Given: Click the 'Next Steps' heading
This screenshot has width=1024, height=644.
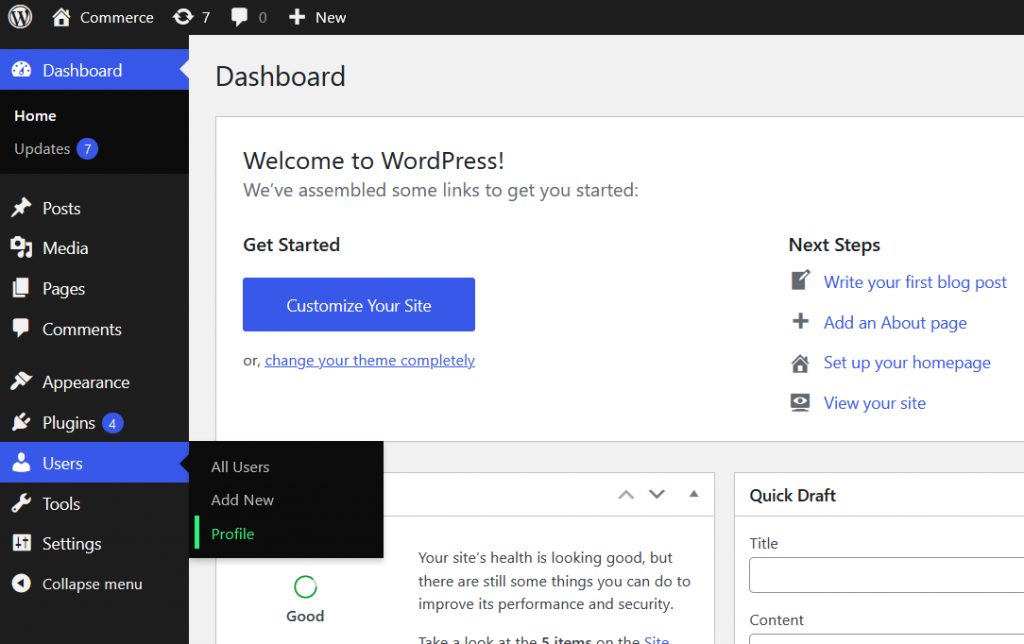Looking at the screenshot, I should (x=834, y=245).
